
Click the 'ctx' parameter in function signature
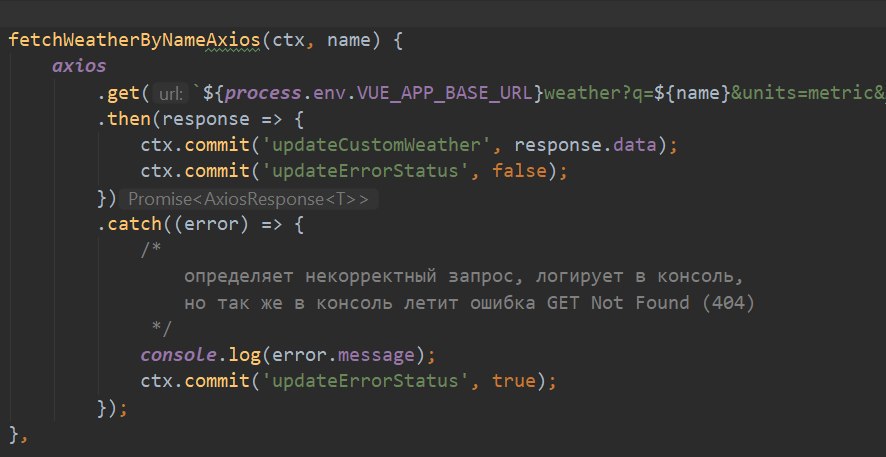point(289,41)
